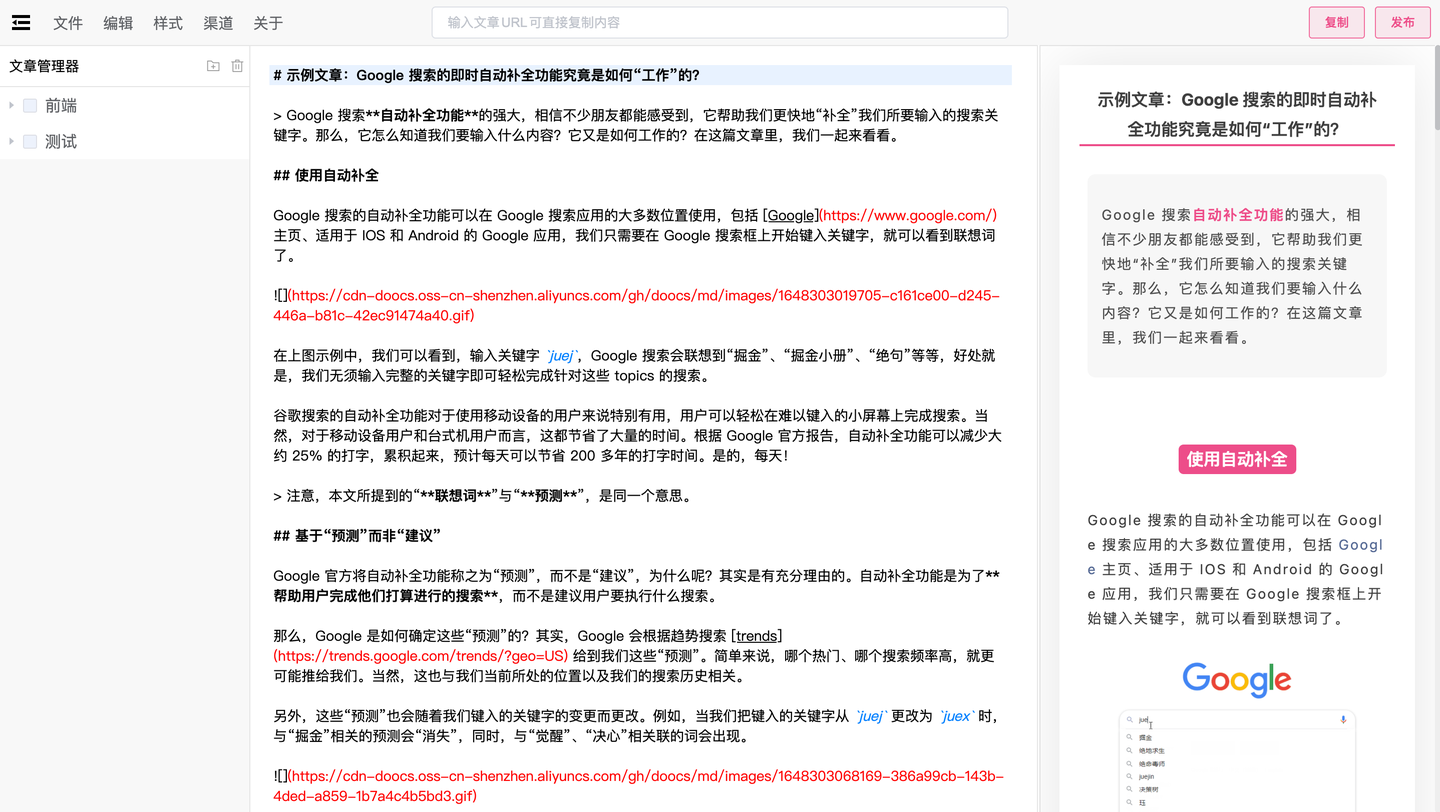Click the '## 基于“预测”而非“建议”' line in editor

tap(357, 535)
